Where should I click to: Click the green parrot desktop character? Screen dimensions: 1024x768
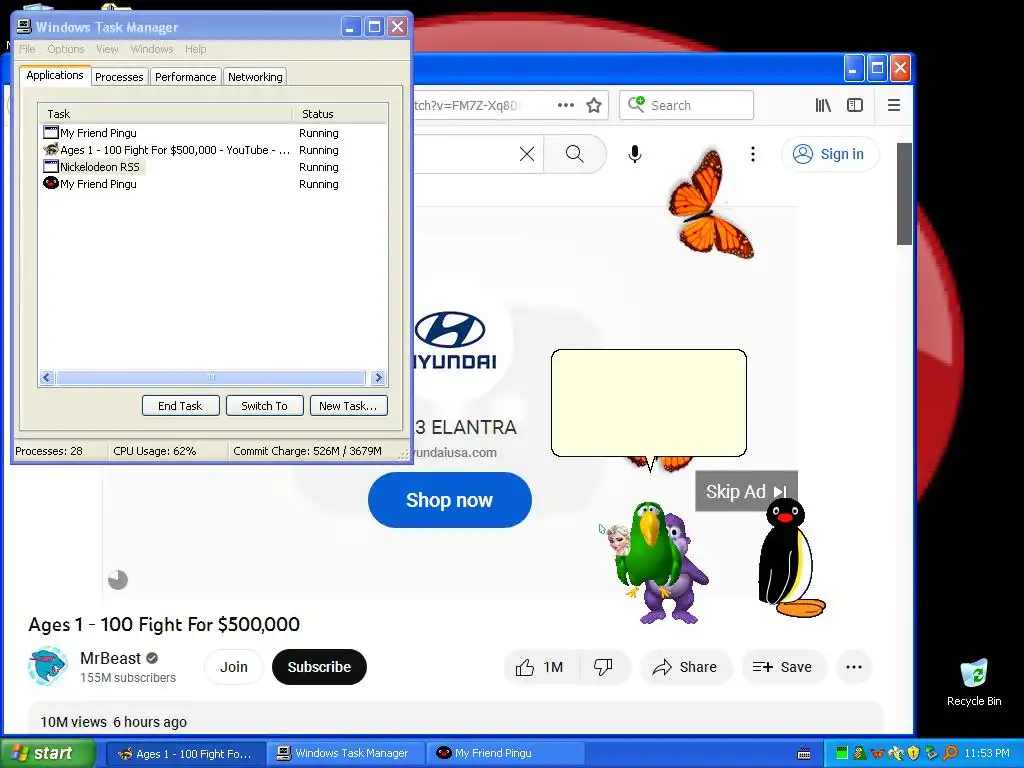click(648, 550)
